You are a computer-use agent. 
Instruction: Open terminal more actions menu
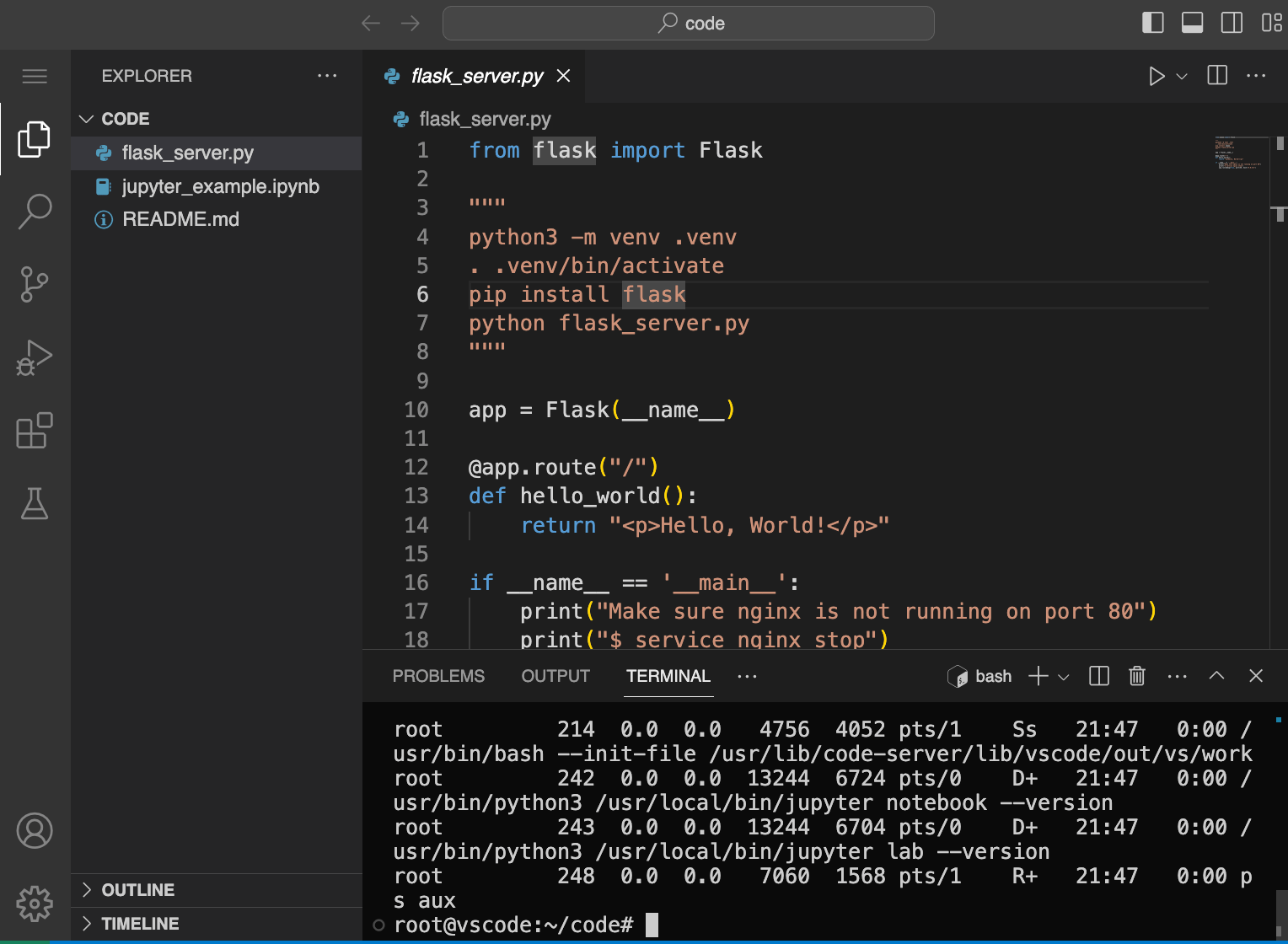tap(1178, 676)
